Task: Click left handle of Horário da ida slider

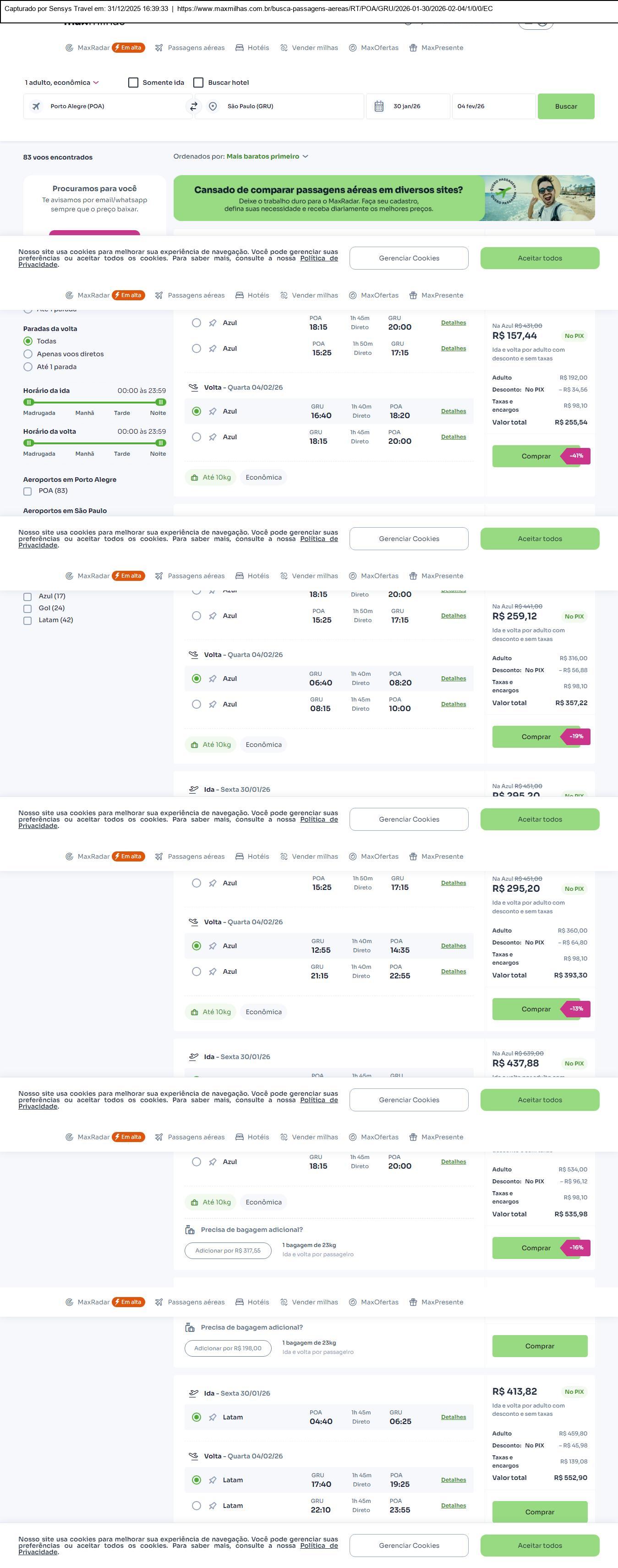Action: tap(28, 403)
